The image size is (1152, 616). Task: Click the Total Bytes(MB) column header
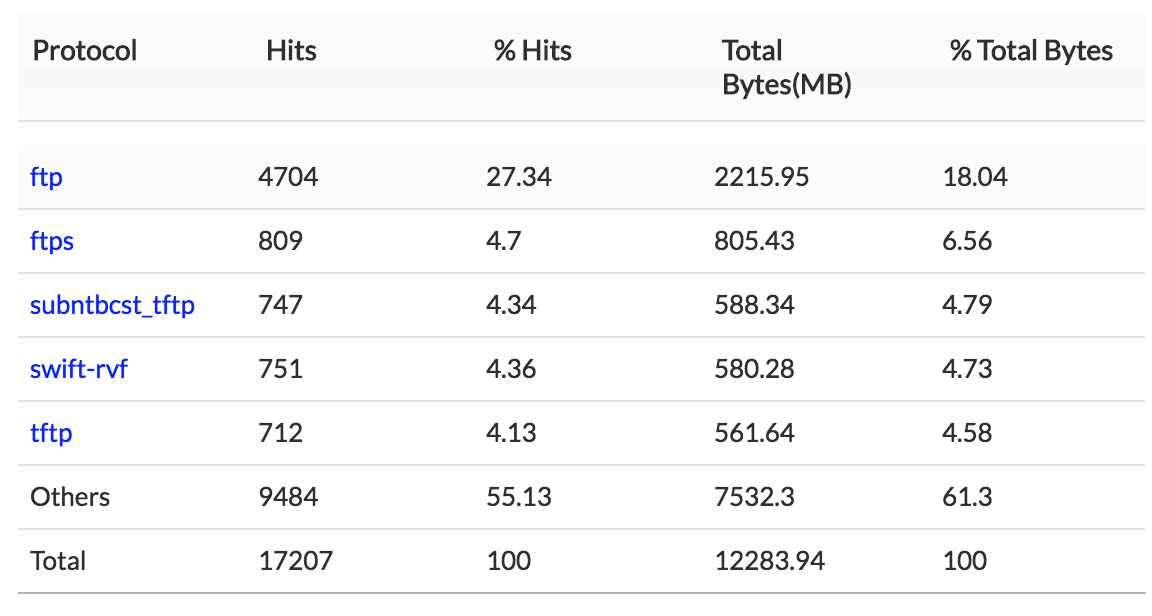pos(786,68)
